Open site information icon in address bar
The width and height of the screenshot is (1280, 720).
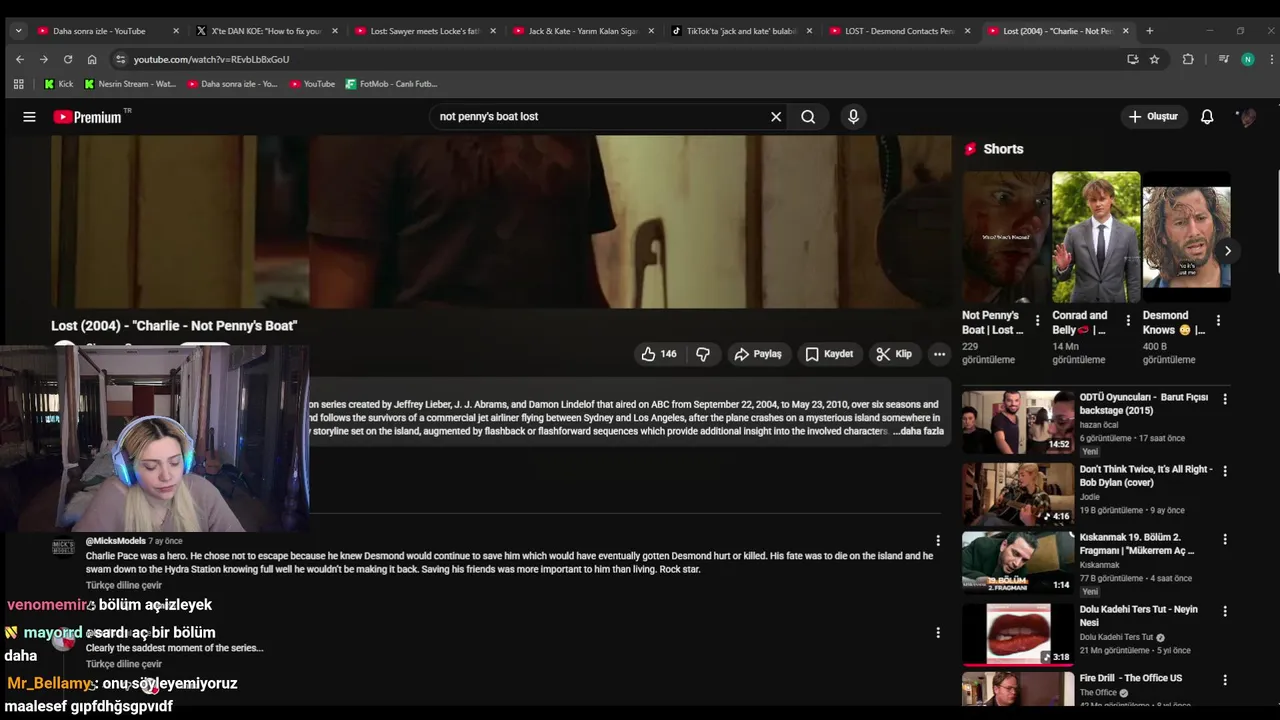click(x=121, y=59)
